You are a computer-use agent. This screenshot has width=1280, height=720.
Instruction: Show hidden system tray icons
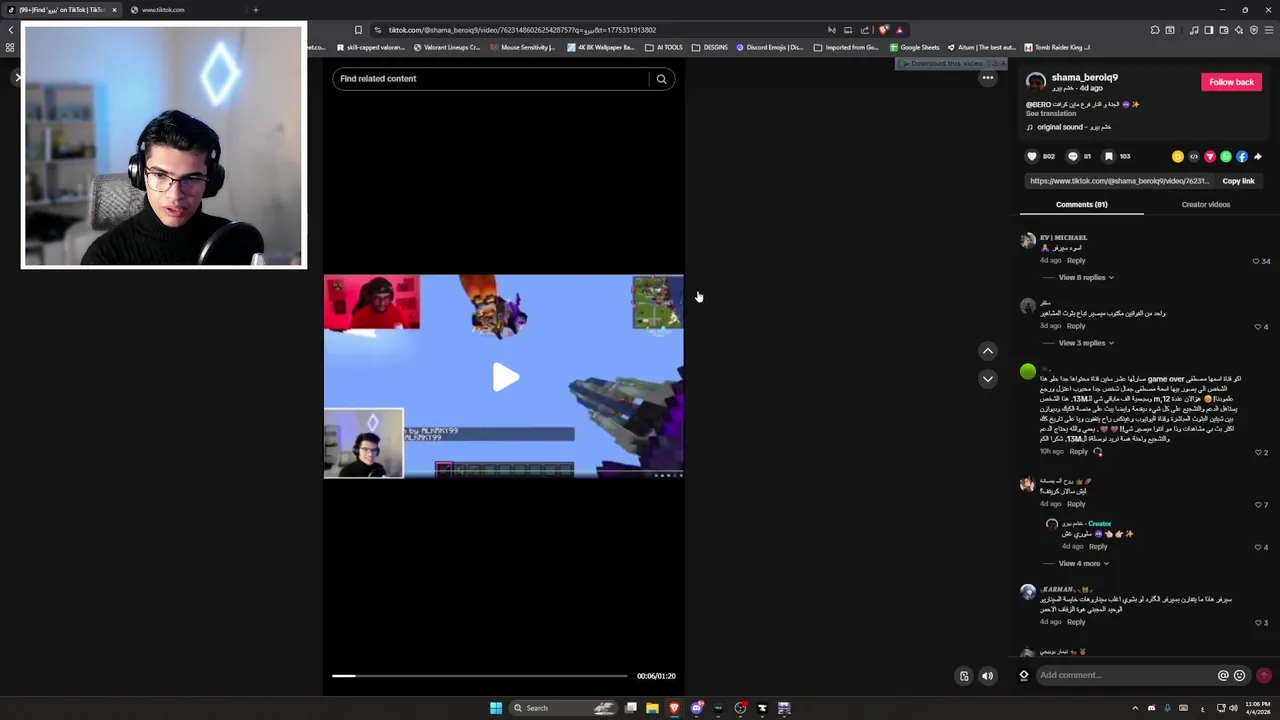(x=1135, y=708)
